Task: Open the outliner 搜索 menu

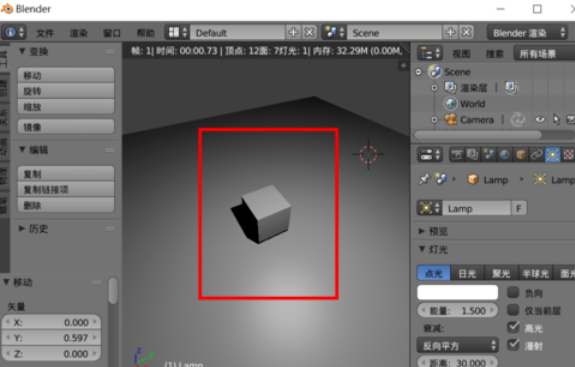Action: click(495, 54)
